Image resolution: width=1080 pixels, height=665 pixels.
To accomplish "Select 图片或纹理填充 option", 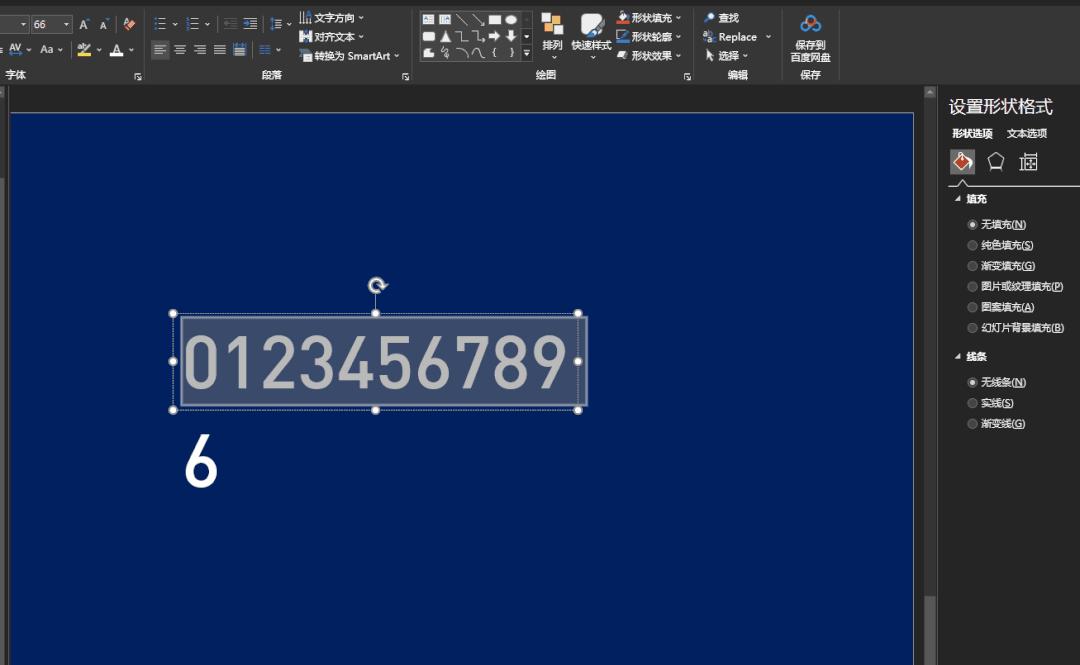I will [x=1015, y=286].
